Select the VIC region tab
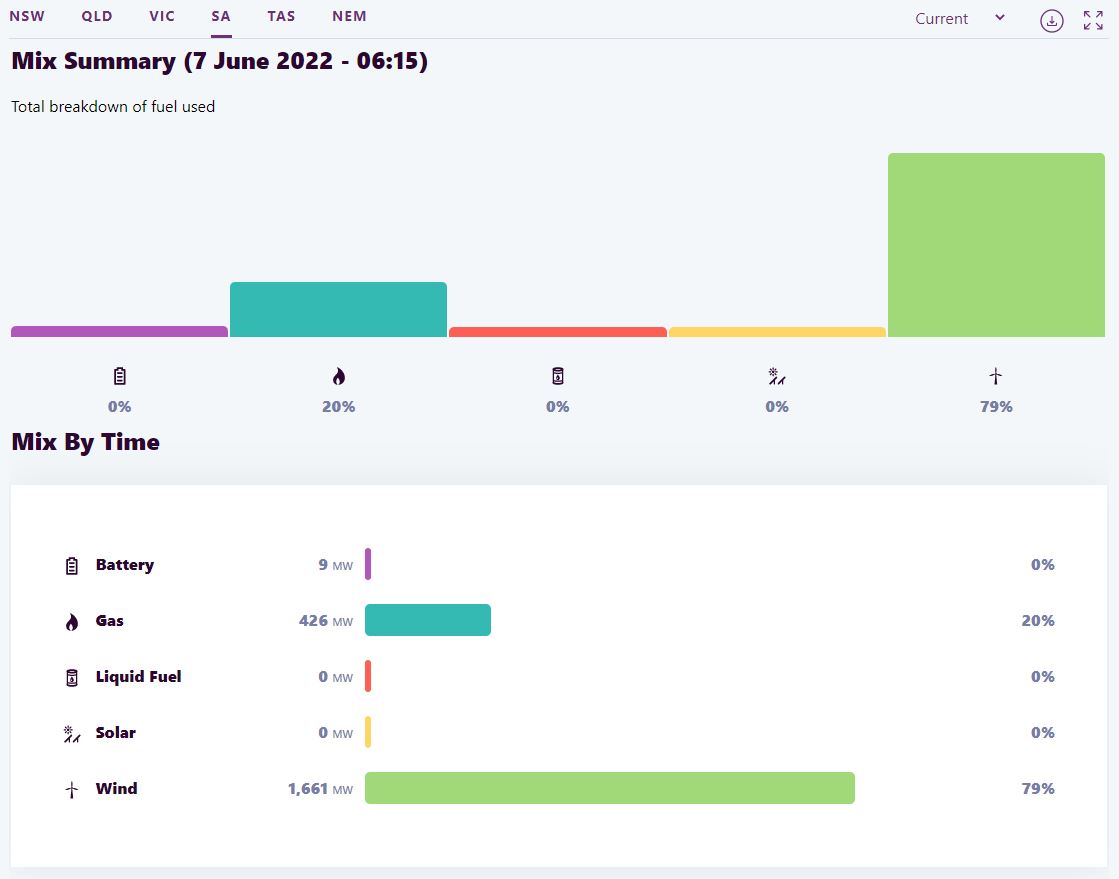1119x879 pixels. (162, 16)
